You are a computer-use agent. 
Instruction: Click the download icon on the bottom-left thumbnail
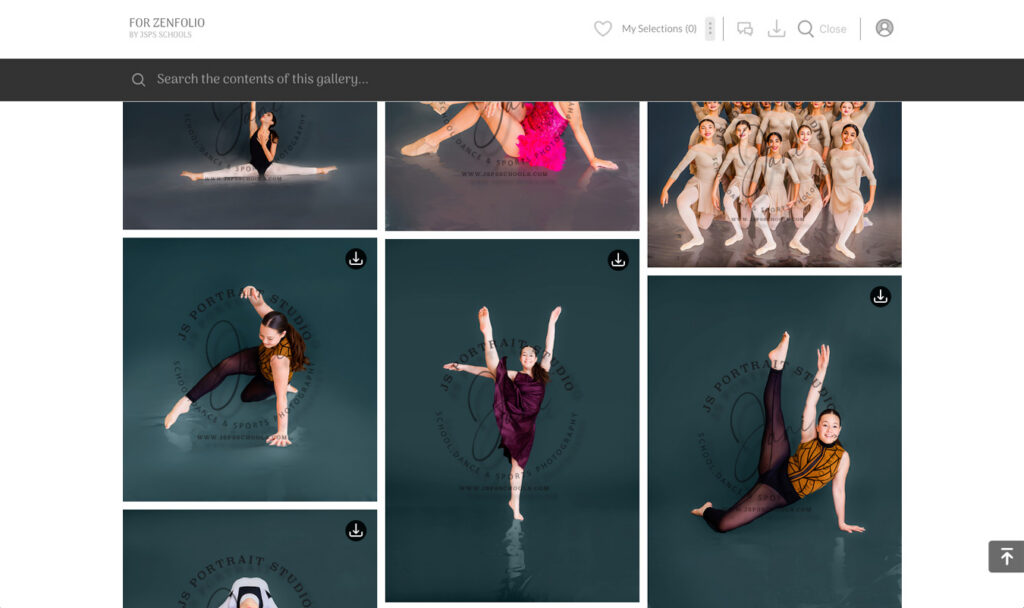coord(355,533)
